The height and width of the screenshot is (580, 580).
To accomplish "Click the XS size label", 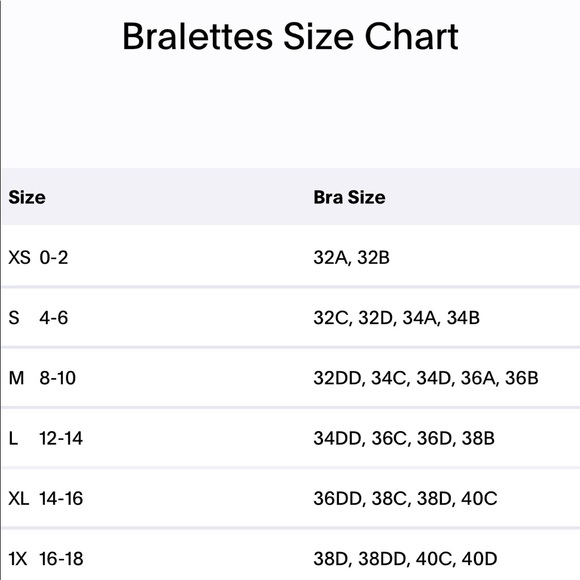I will [x=19, y=257].
